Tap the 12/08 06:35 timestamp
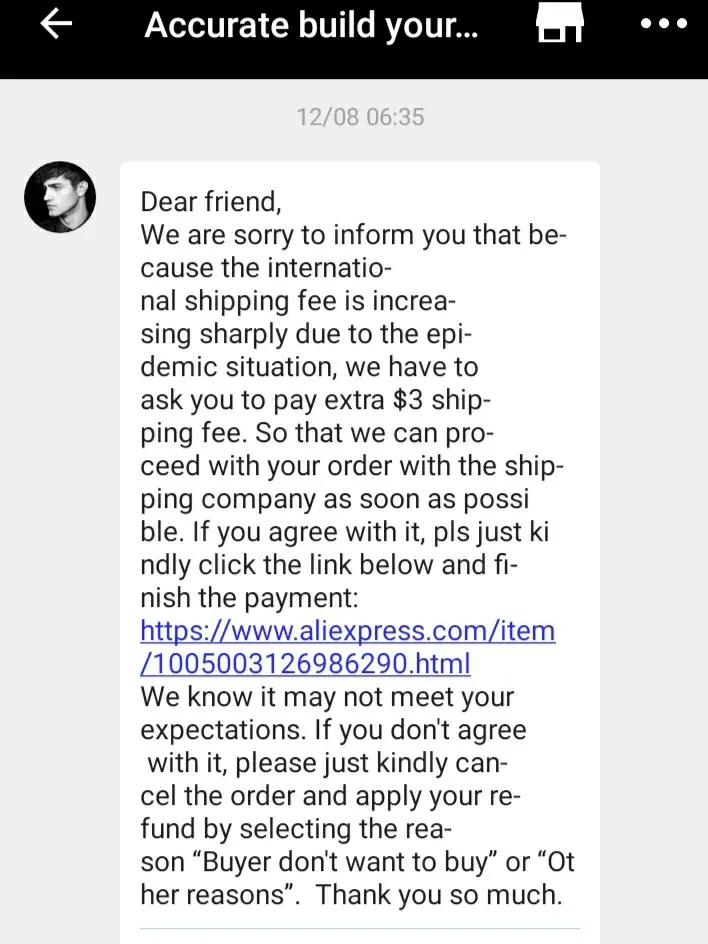This screenshot has height=944, width=708. tap(360, 117)
